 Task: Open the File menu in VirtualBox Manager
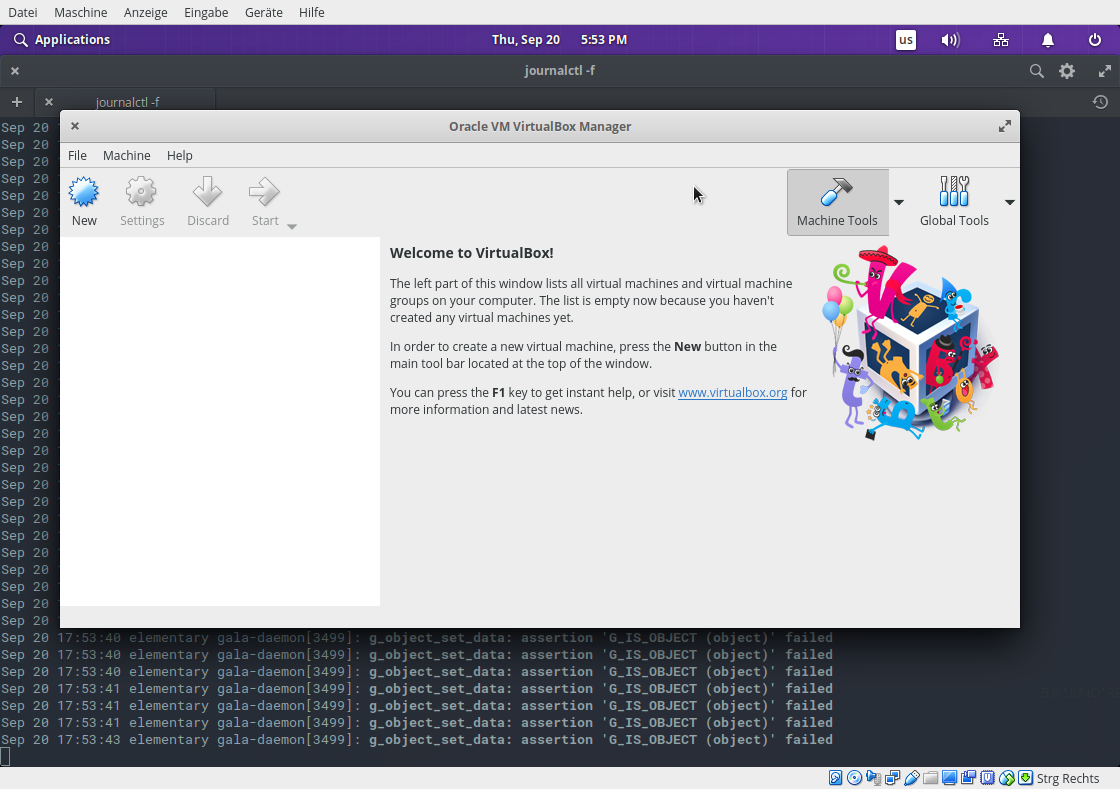coord(77,156)
